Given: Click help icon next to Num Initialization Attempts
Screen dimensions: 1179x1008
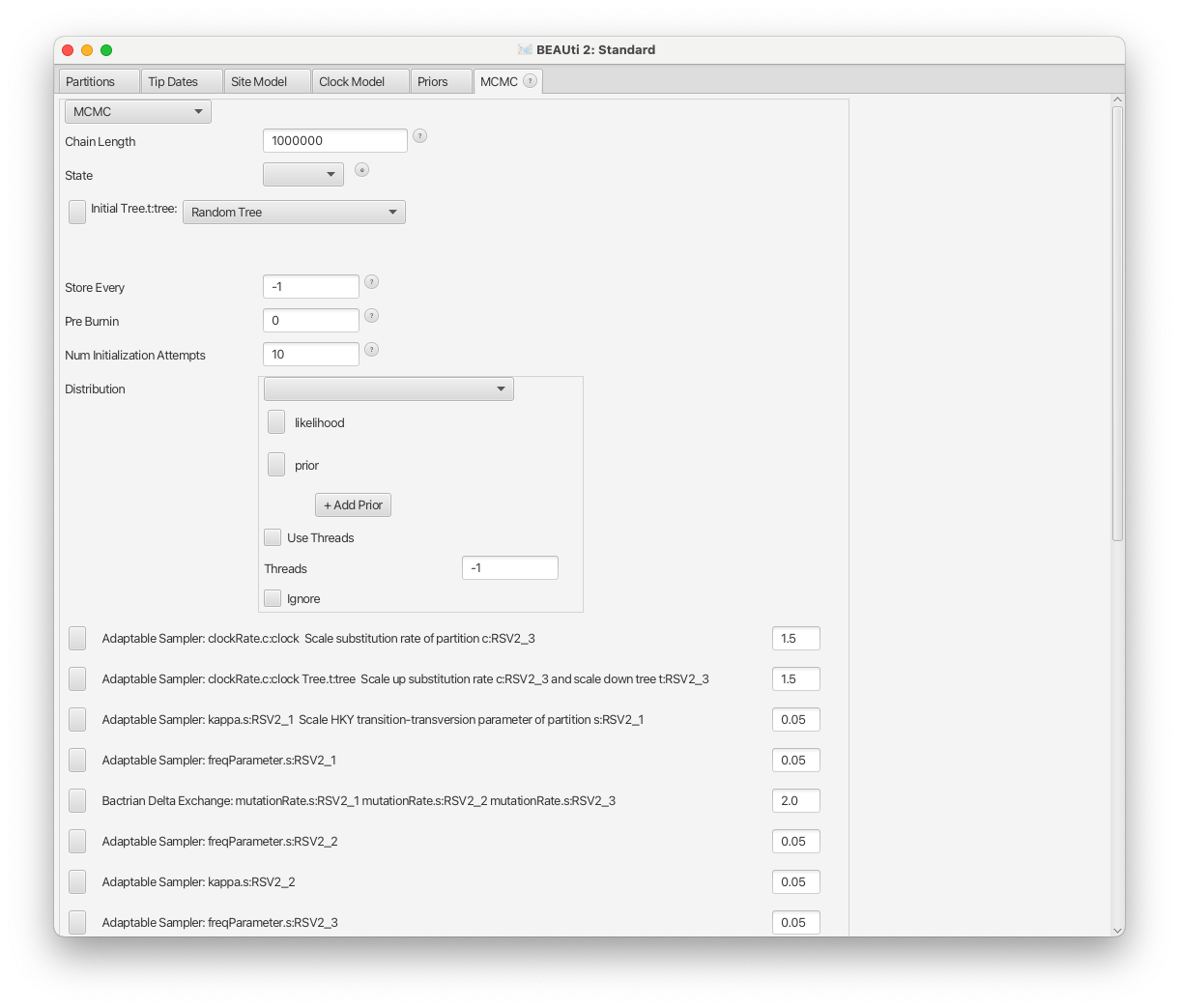Looking at the screenshot, I should pos(371,350).
